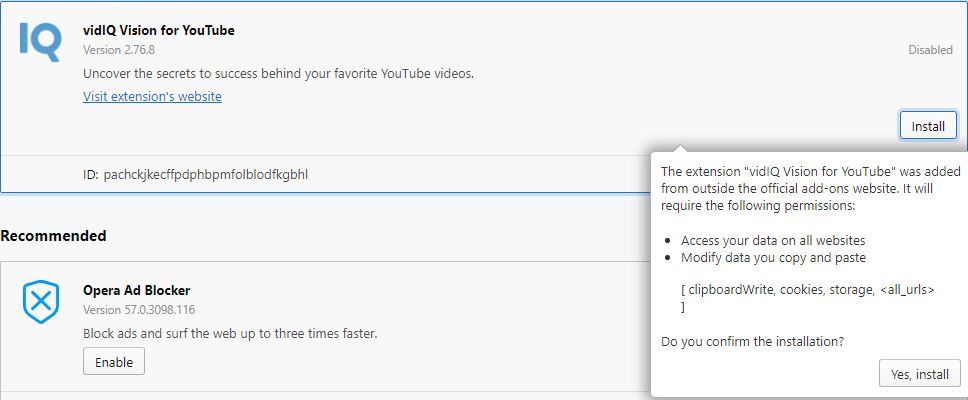Click the Opera Ad Blocker shield icon
This screenshot has width=968, height=400.
pyautogui.click(x=41, y=302)
